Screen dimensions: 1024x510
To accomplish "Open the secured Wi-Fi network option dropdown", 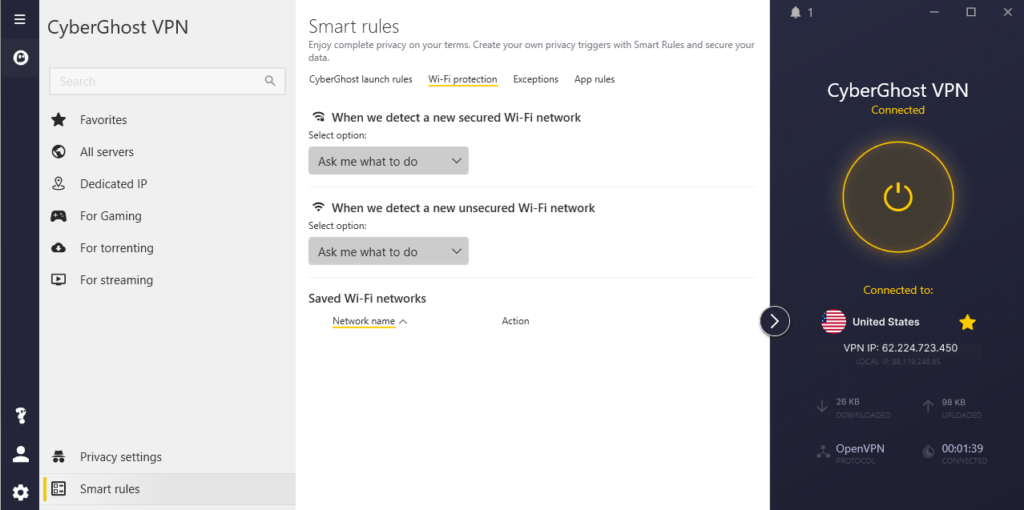I will pos(389,161).
